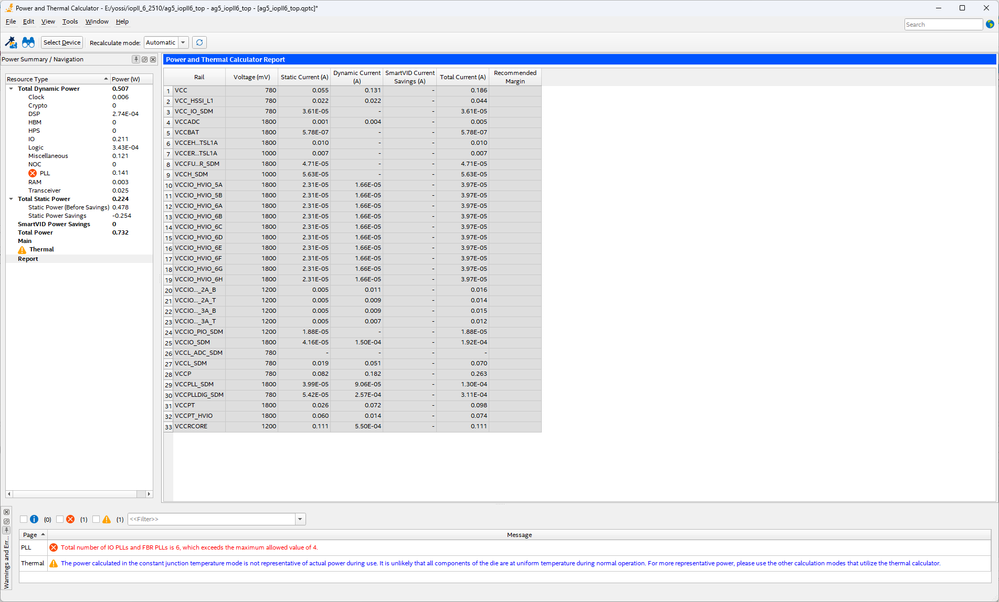Toggle the warning messages checkbox
999x602 pixels.
pos(96,519)
